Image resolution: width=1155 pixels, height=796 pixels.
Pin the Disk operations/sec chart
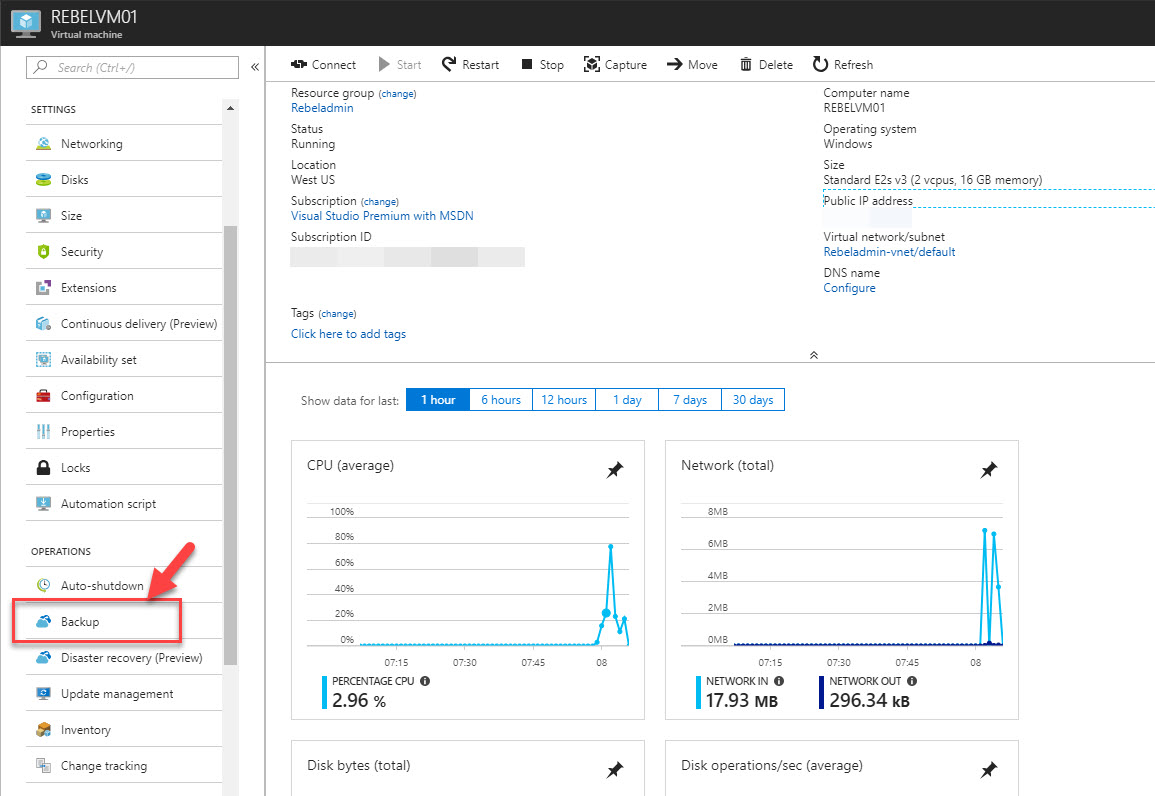pyautogui.click(x=989, y=770)
